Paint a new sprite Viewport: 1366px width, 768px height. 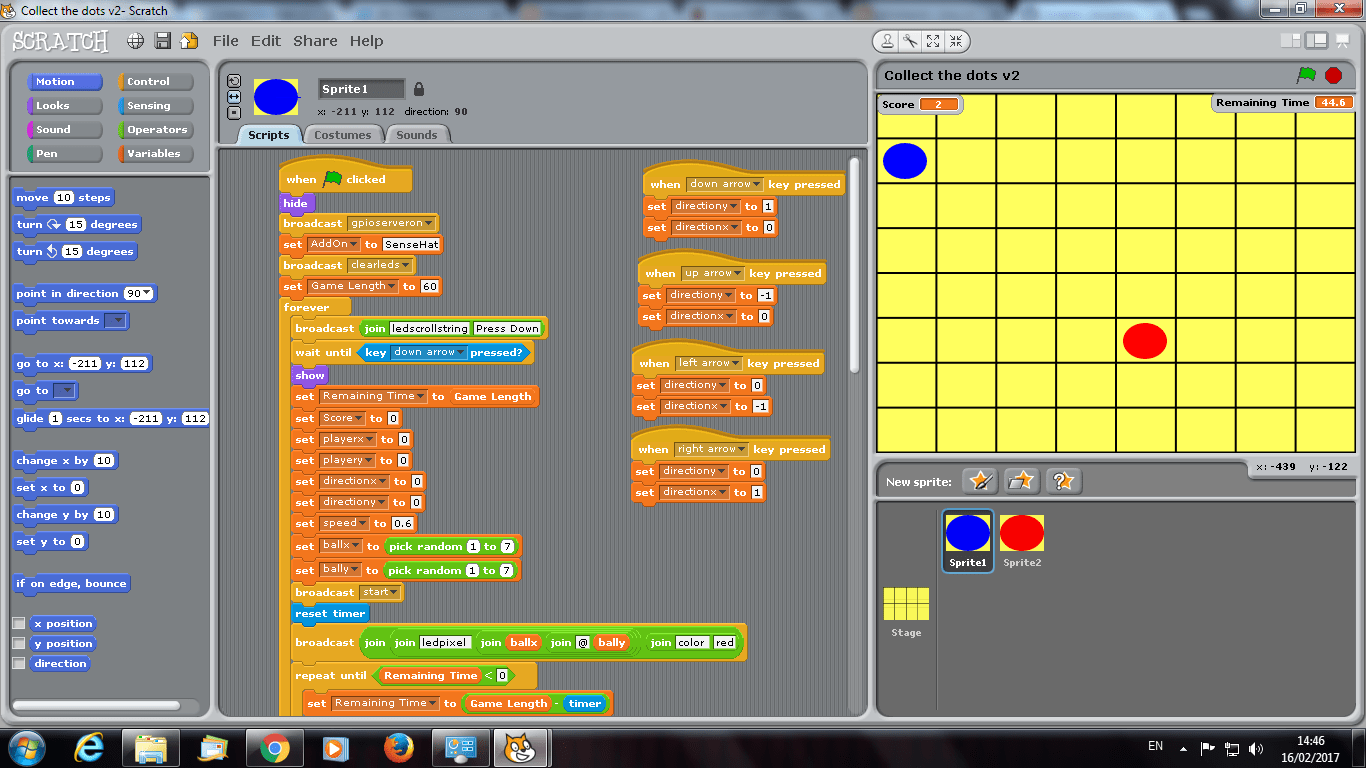click(x=979, y=481)
